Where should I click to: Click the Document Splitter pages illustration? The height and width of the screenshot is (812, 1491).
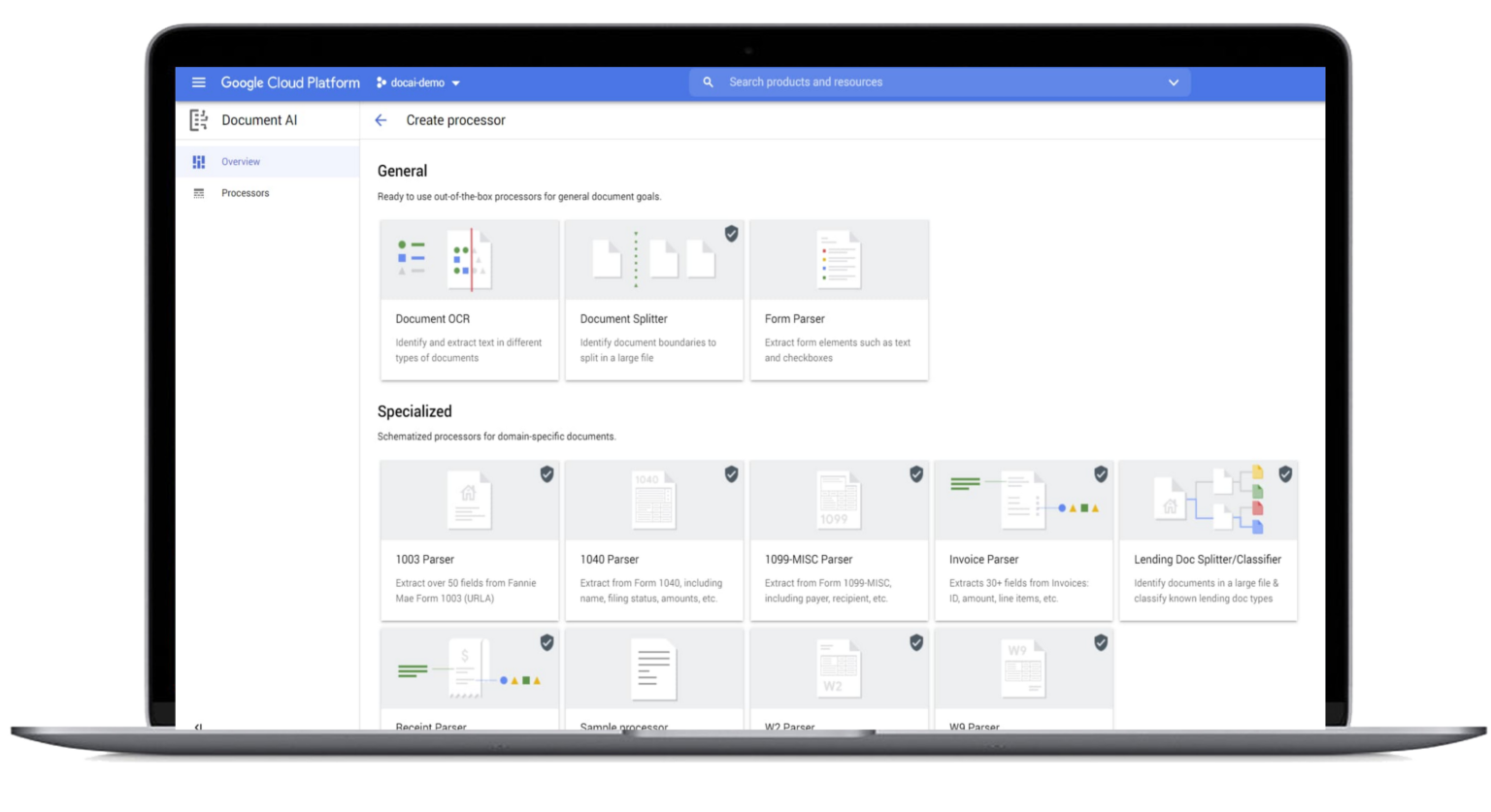click(x=654, y=260)
